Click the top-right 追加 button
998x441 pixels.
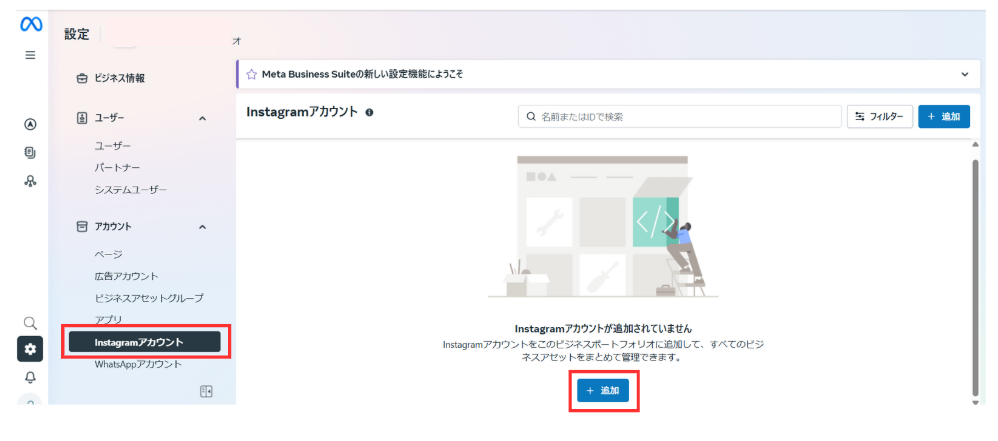(x=944, y=117)
